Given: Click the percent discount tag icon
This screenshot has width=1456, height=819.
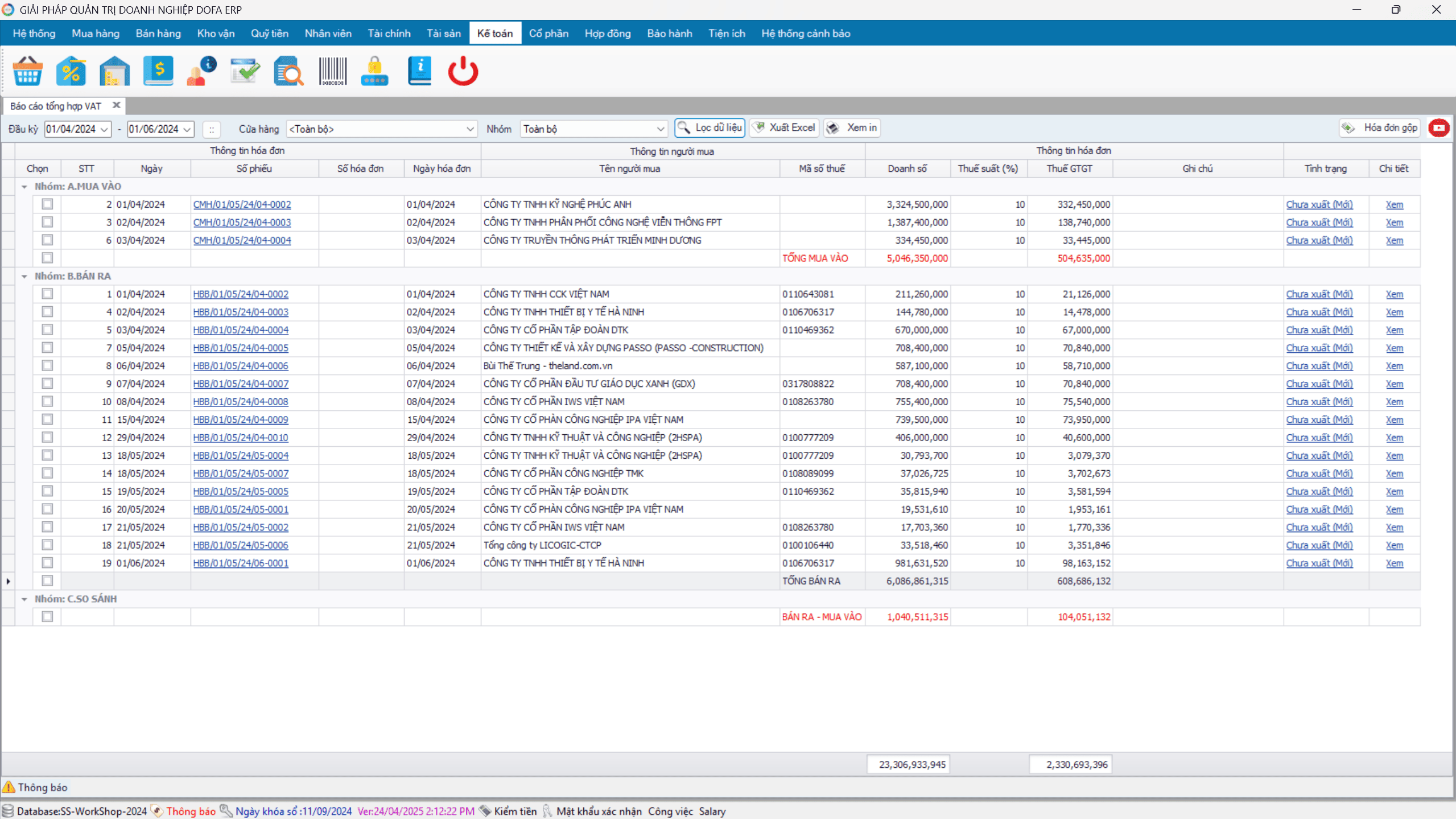Looking at the screenshot, I should (71, 71).
